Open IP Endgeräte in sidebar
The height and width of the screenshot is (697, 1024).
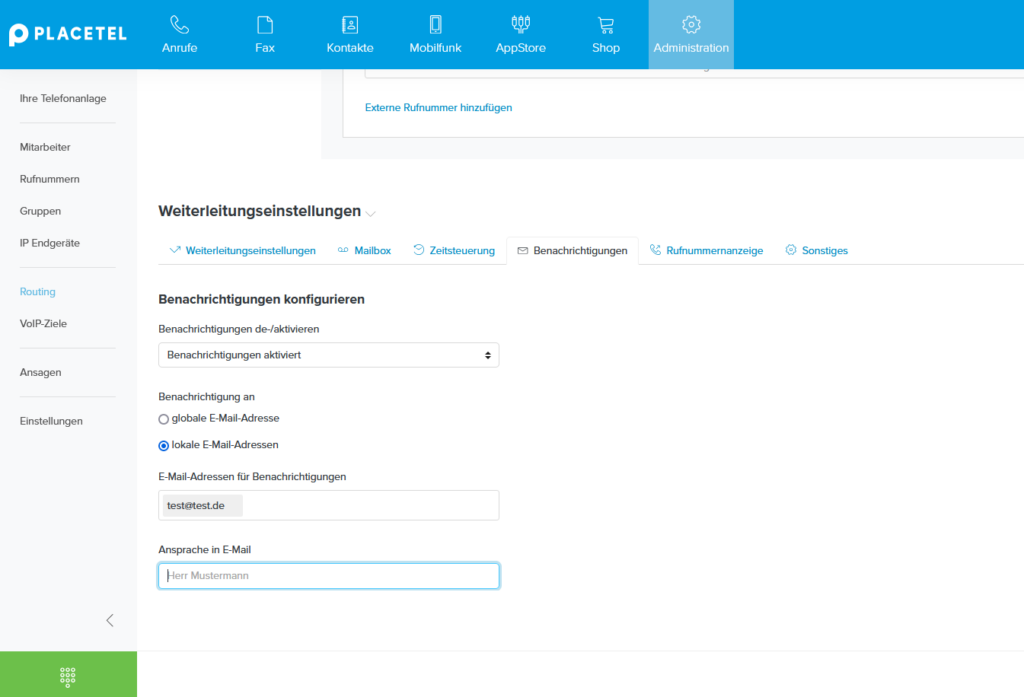click(50, 244)
